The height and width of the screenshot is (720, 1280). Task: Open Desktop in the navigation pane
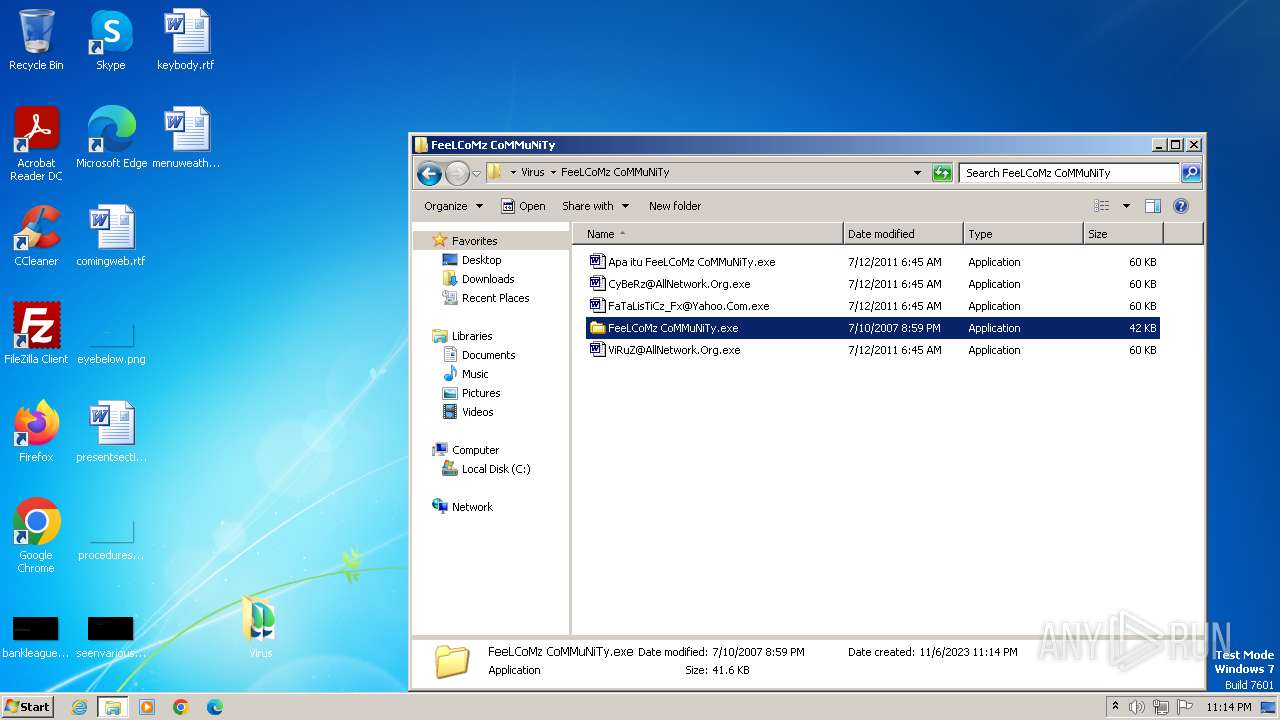tap(481, 260)
